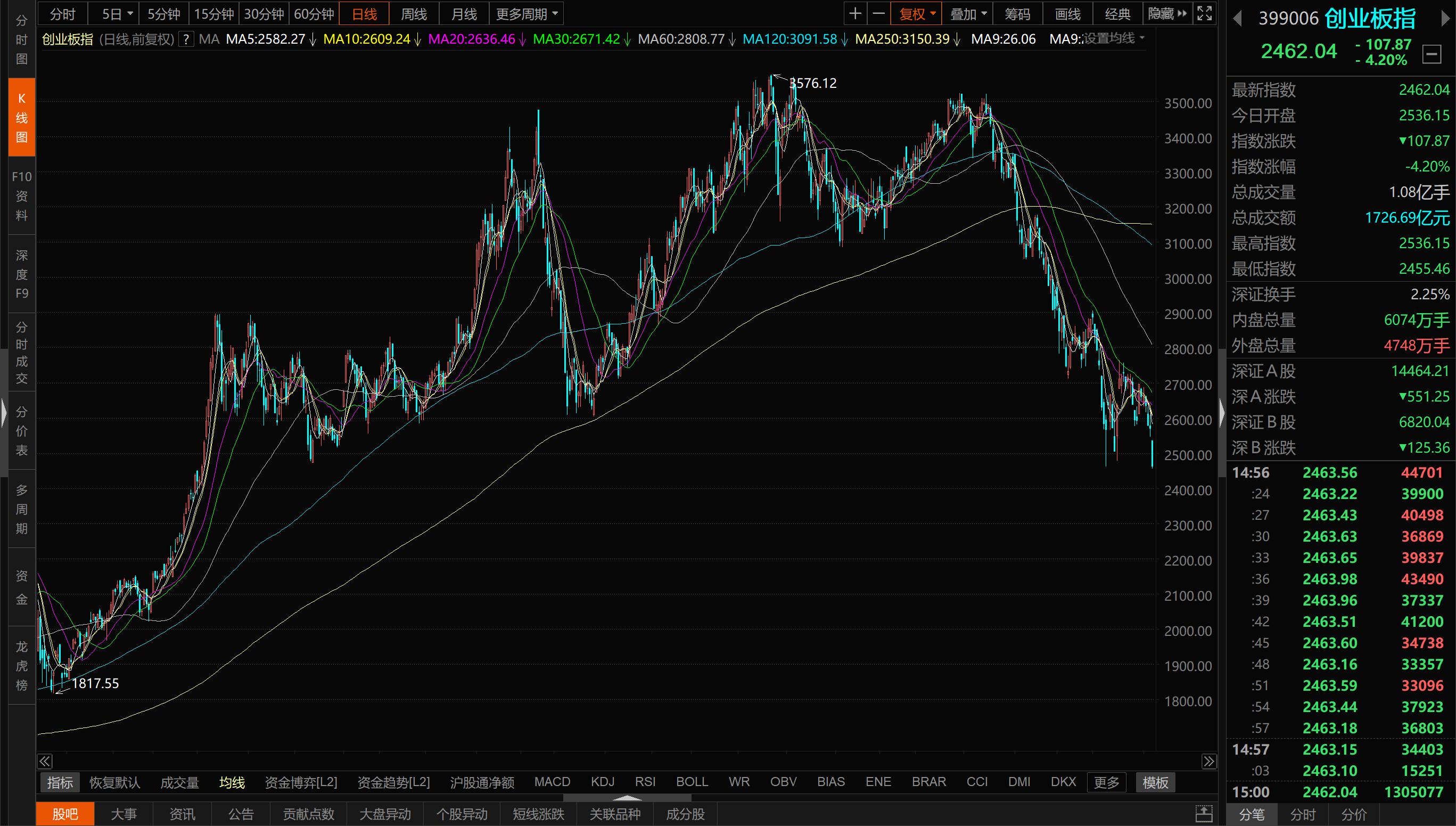
Task: Jump chart to earliest data double-left arrow
Action: (x=45, y=760)
